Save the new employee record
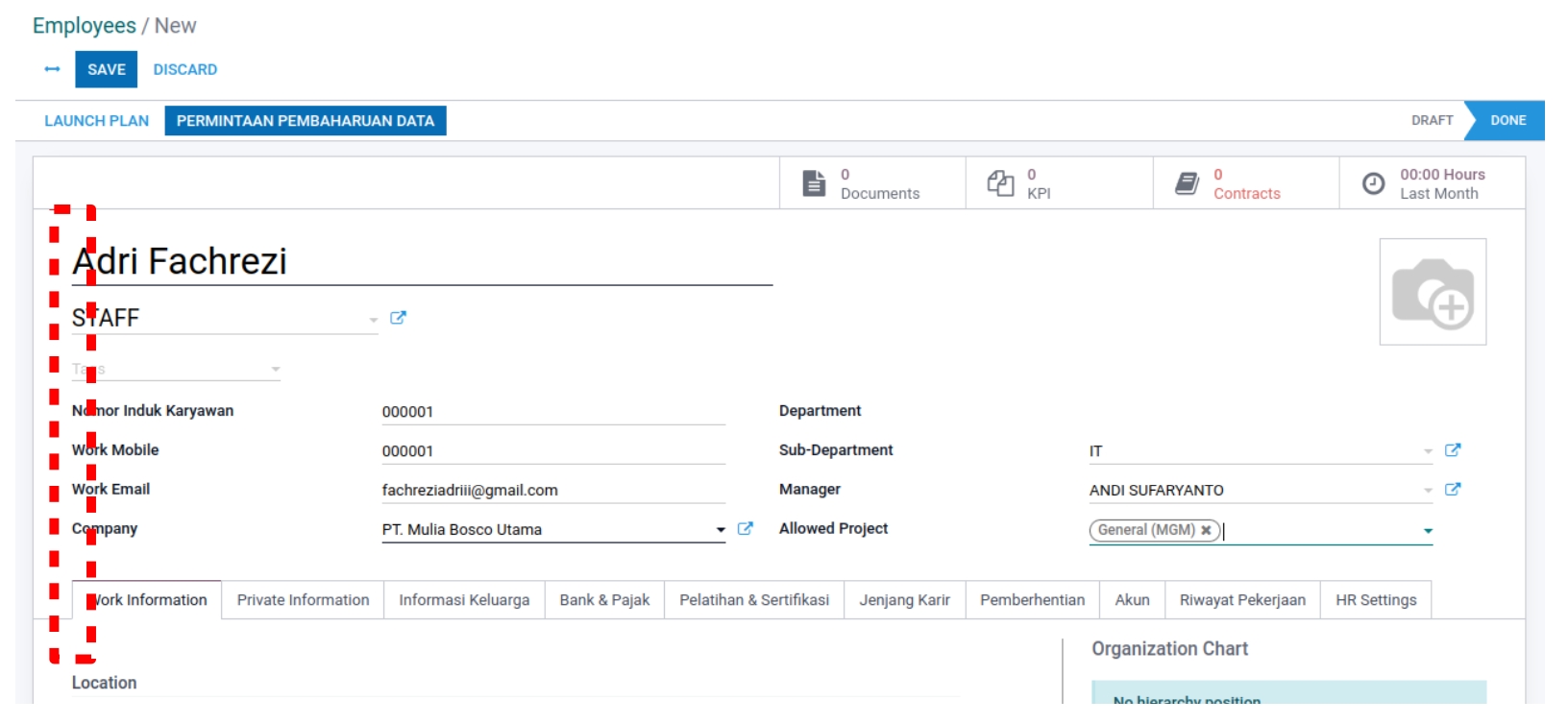The width and height of the screenshot is (1568, 724). pyautogui.click(x=106, y=69)
